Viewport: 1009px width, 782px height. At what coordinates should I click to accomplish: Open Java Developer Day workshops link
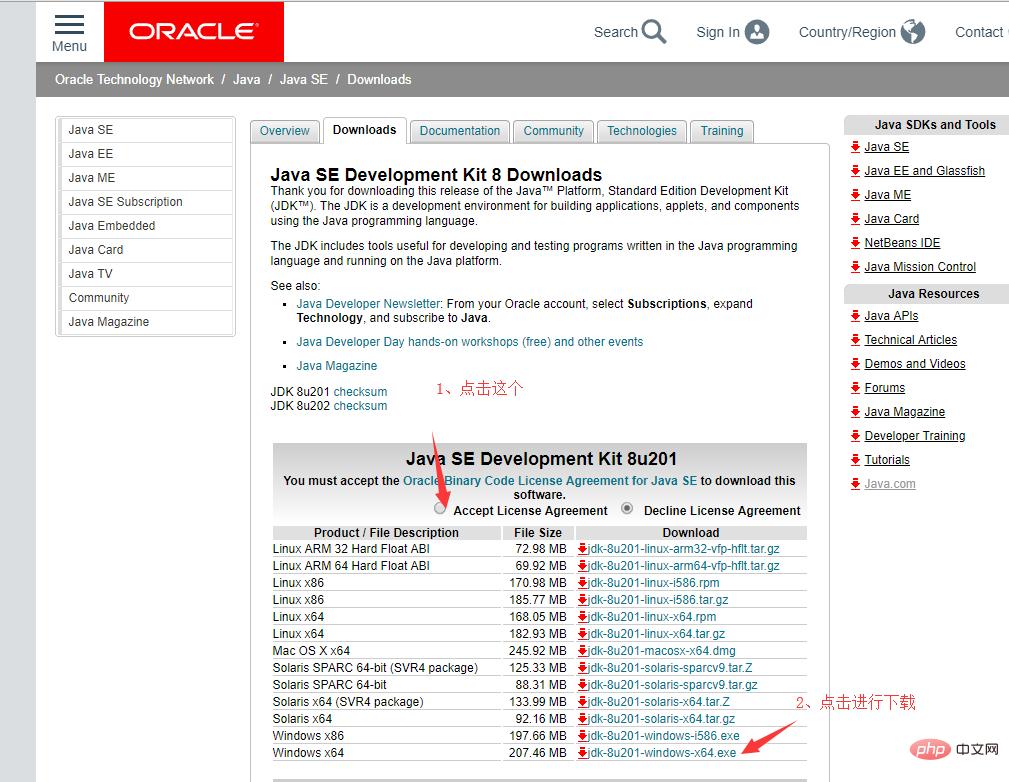pos(470,342)
